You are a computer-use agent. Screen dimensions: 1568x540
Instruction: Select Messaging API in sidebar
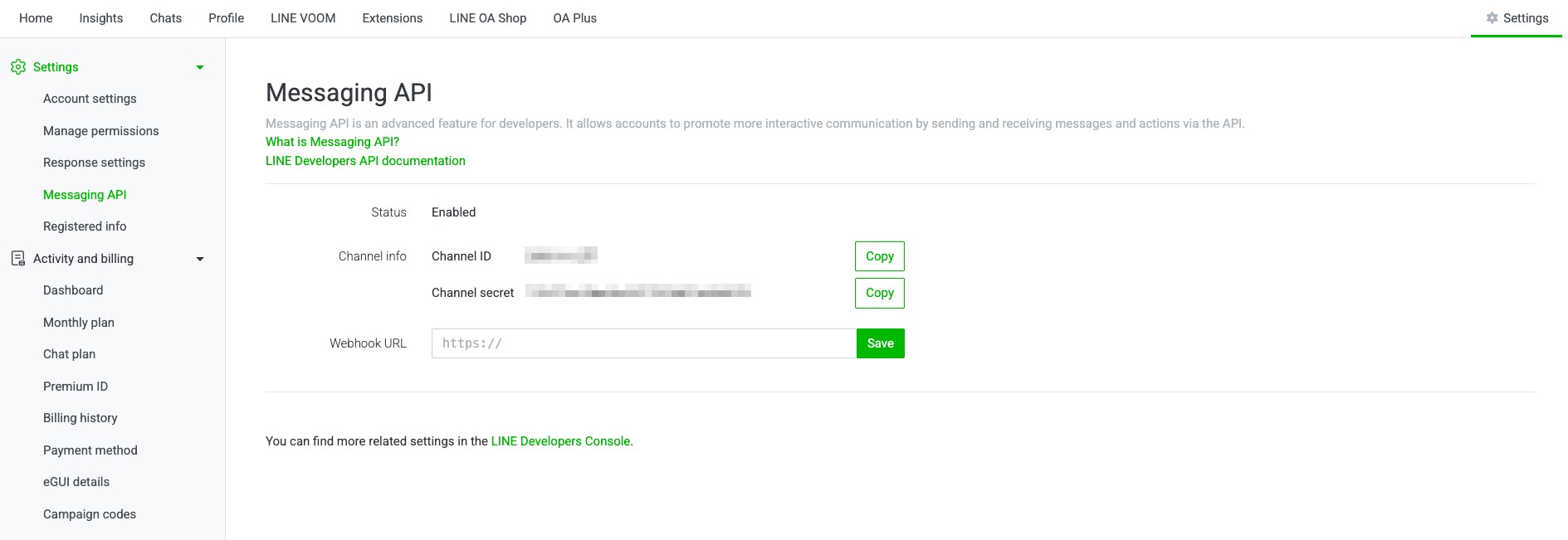click(x=85, y=195)
